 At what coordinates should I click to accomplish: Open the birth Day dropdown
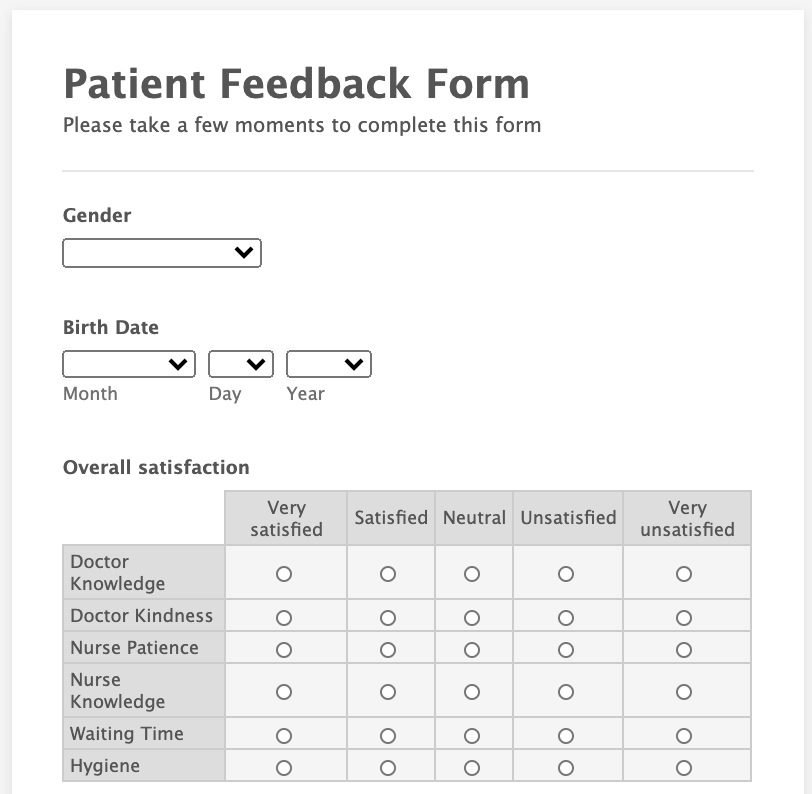(241, 364)
